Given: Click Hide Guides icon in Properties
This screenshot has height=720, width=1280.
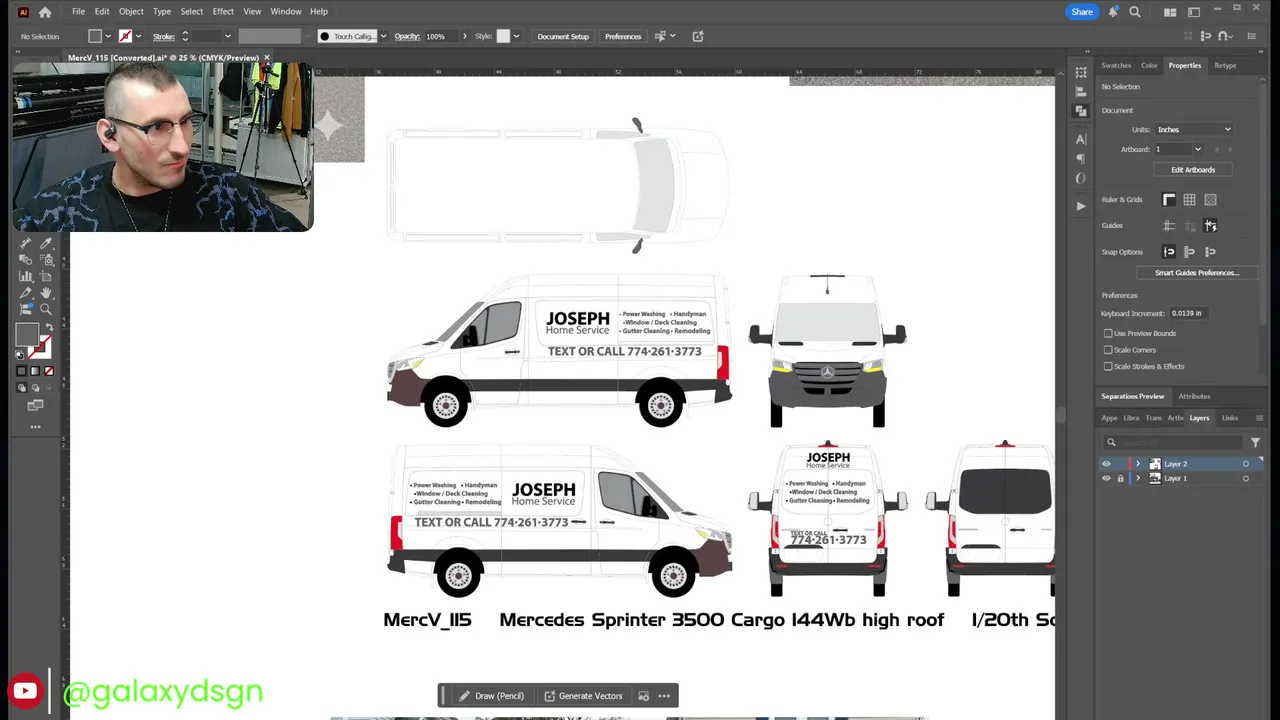Looking at the screenshot, I should pos(1169,226).
